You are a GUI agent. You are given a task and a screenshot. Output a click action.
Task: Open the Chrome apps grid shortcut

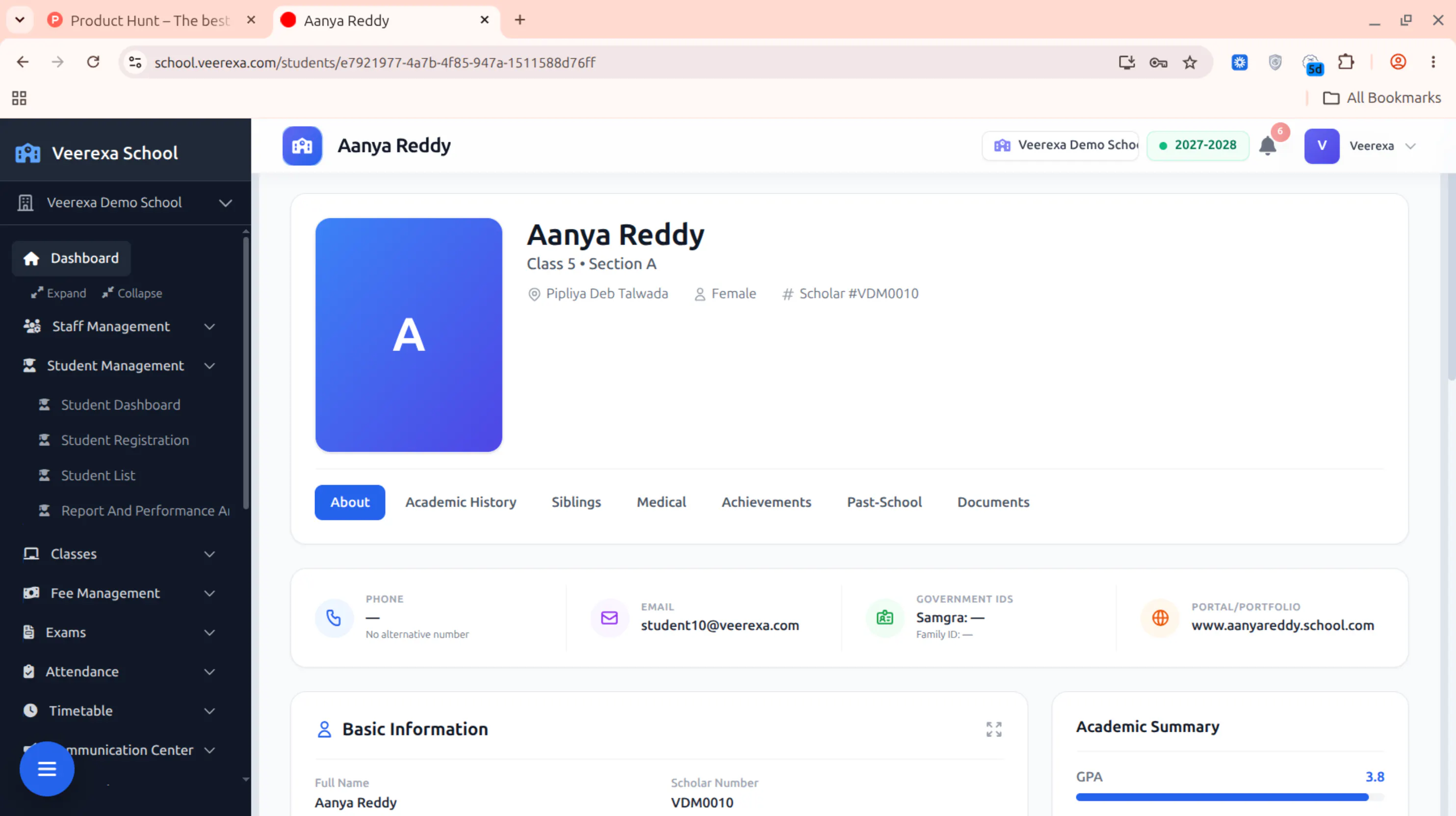click(x=19, y=98)
